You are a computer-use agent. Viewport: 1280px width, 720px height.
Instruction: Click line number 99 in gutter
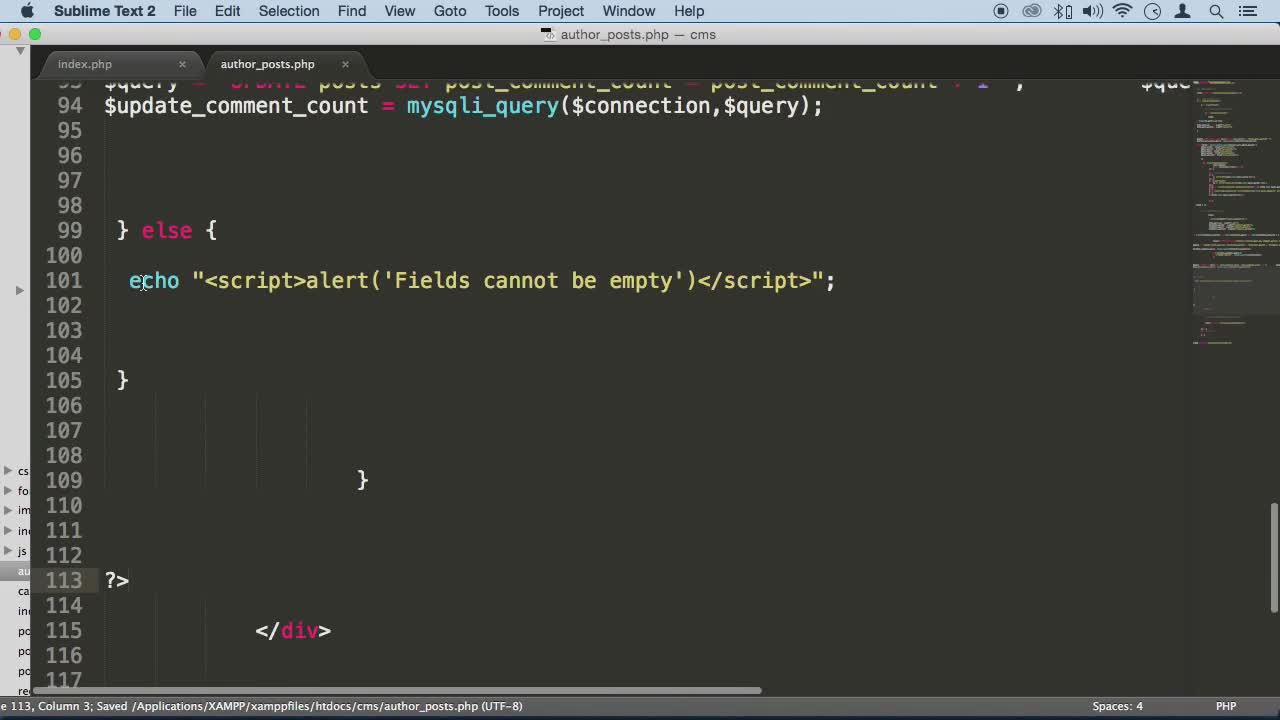[x=71, y=231]
